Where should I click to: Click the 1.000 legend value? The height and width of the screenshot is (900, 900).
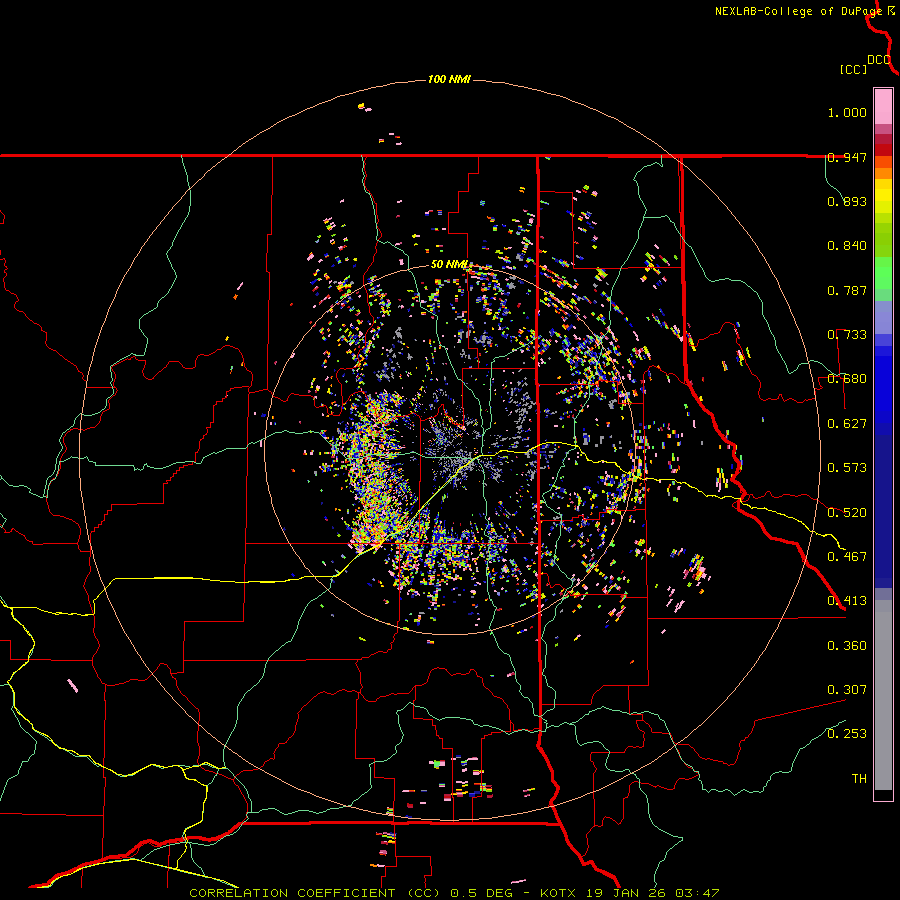coord(847,112)
